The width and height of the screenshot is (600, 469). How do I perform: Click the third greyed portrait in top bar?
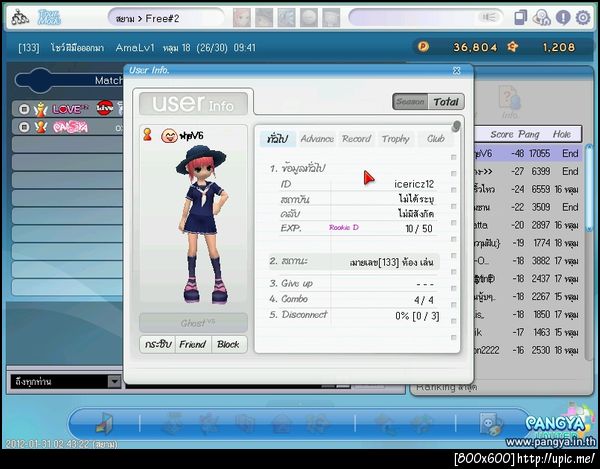[x=286, y=18]
